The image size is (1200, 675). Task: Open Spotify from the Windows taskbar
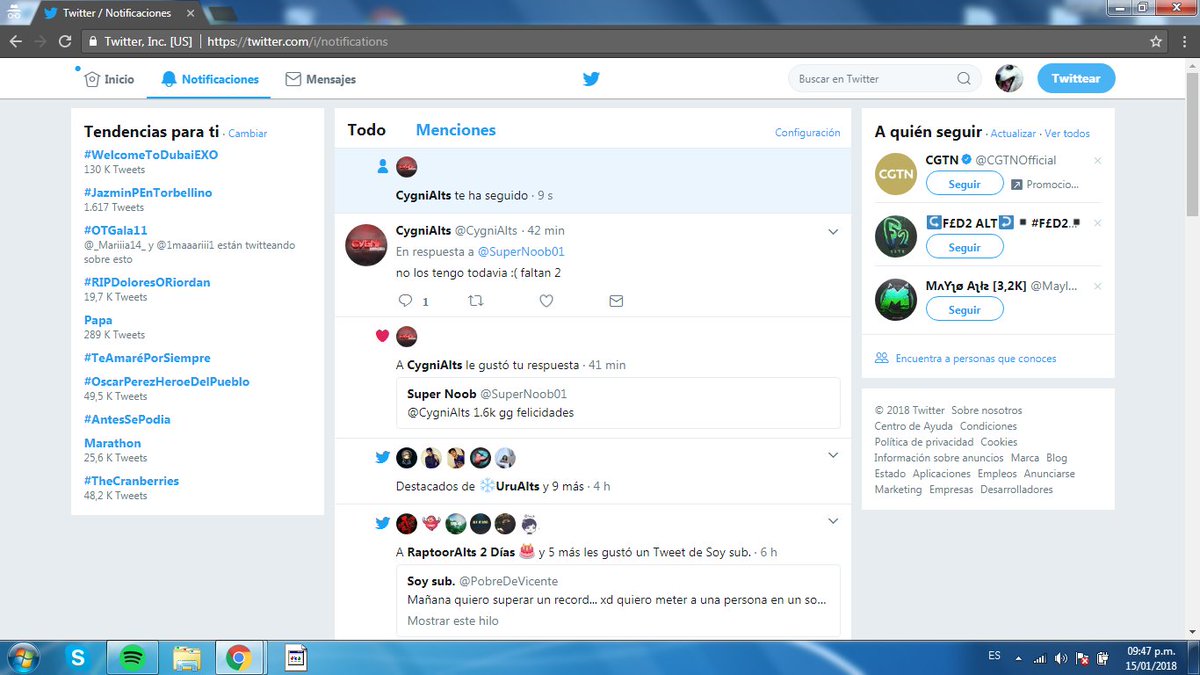132,657
